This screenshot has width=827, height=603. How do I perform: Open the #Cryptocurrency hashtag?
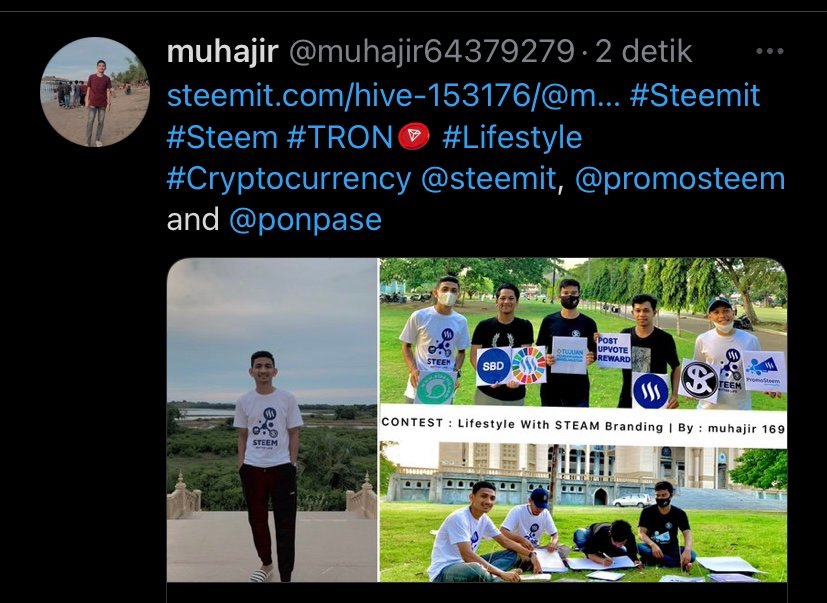coord(289,179)
